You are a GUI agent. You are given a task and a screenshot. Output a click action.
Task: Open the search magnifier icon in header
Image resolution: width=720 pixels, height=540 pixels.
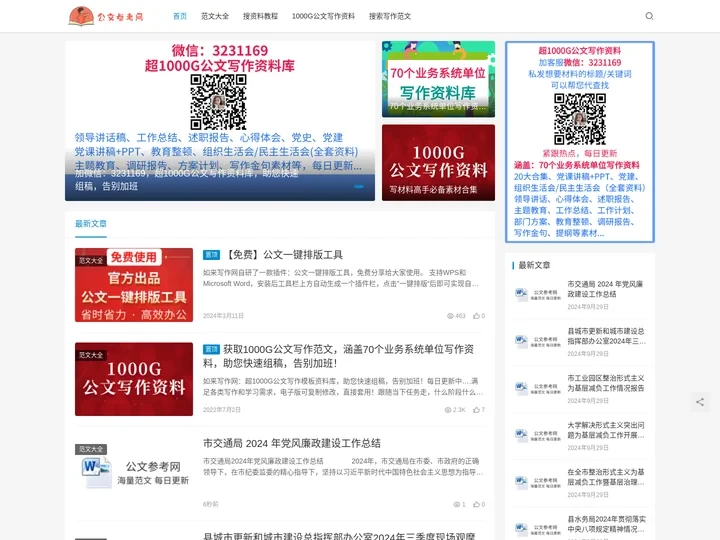coord(649,16)
